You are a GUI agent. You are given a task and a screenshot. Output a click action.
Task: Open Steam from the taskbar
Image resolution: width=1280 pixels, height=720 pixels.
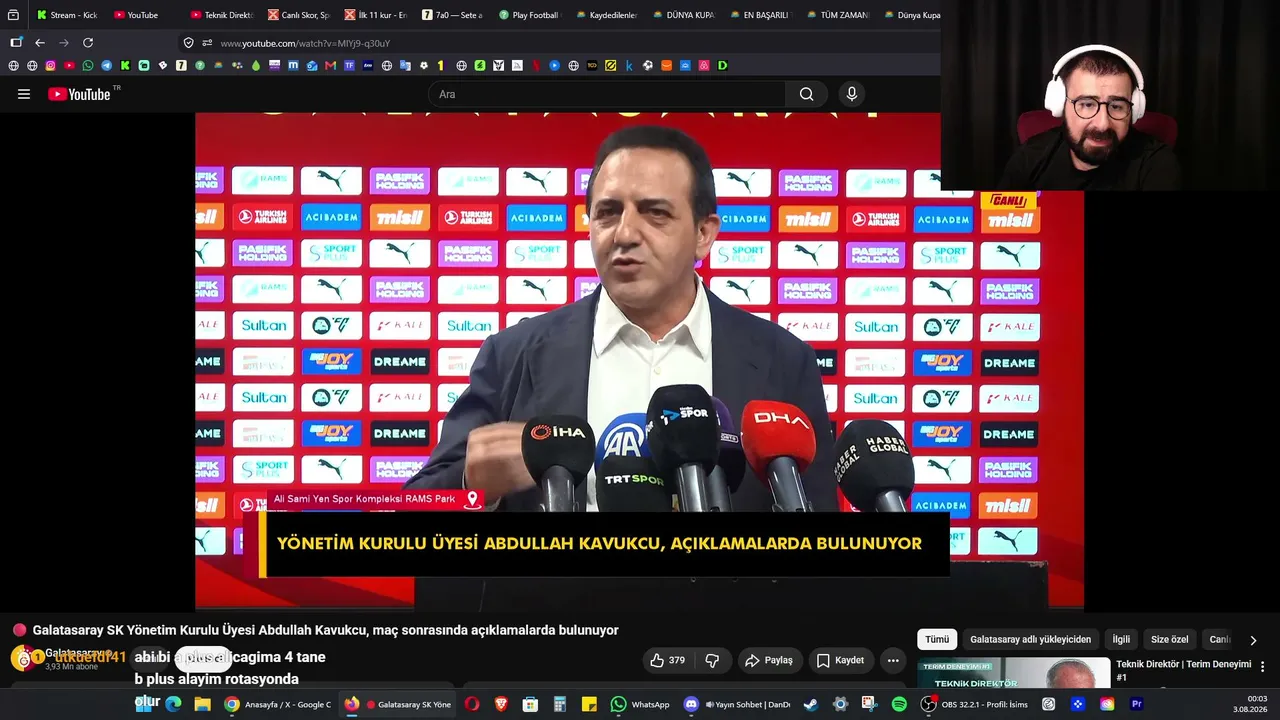point(810,704)
